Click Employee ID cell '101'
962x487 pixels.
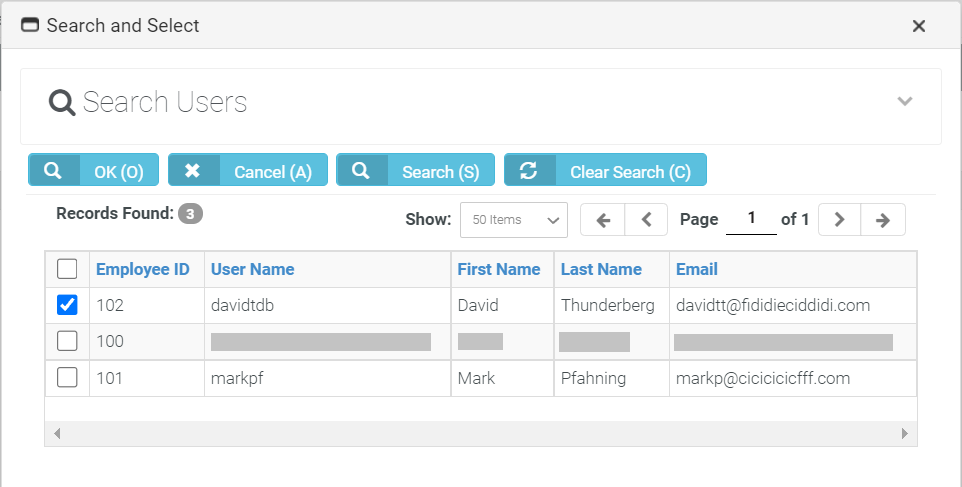(109, 378)
